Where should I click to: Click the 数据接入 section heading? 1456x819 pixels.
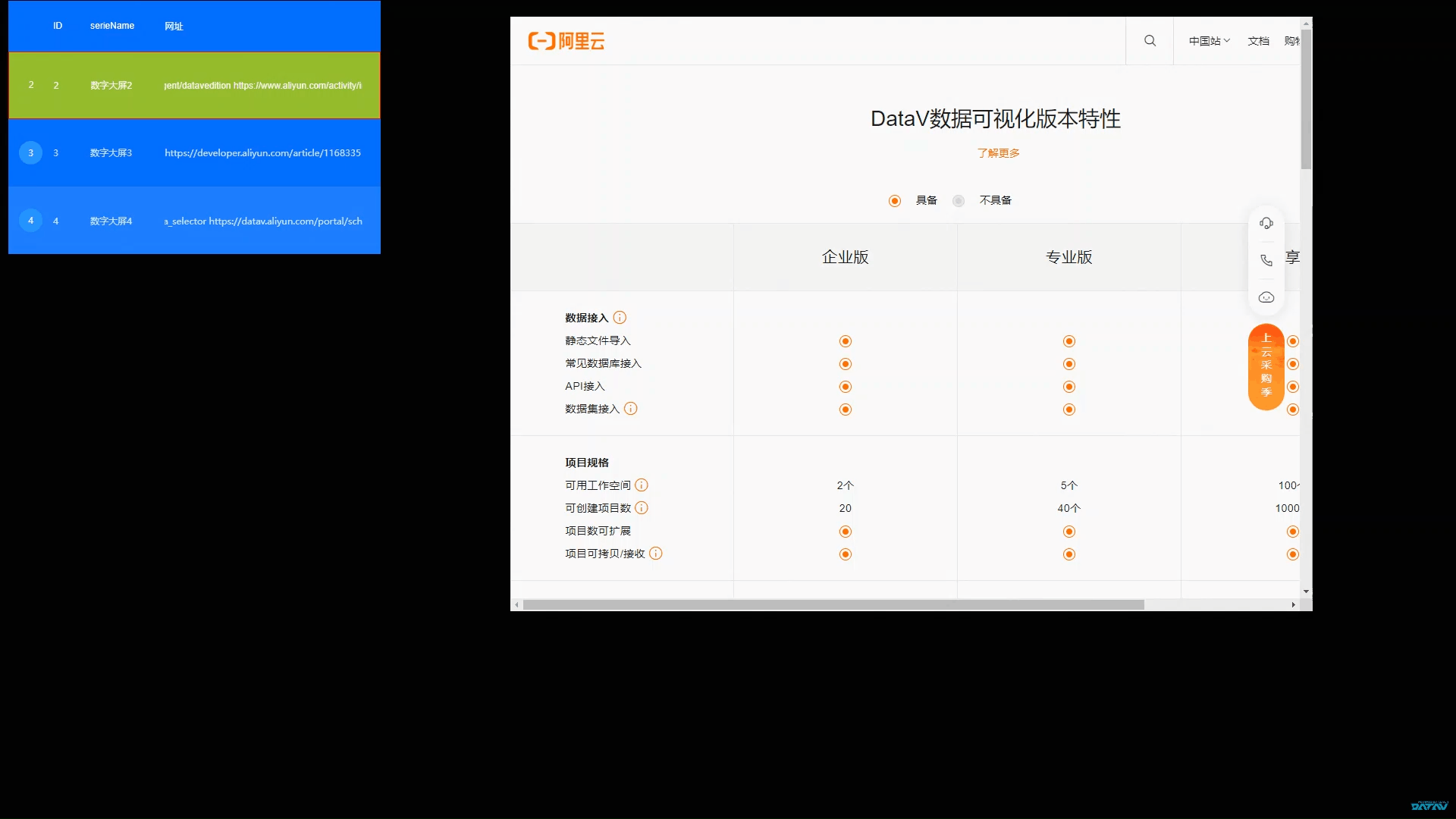tap(586, 318)
